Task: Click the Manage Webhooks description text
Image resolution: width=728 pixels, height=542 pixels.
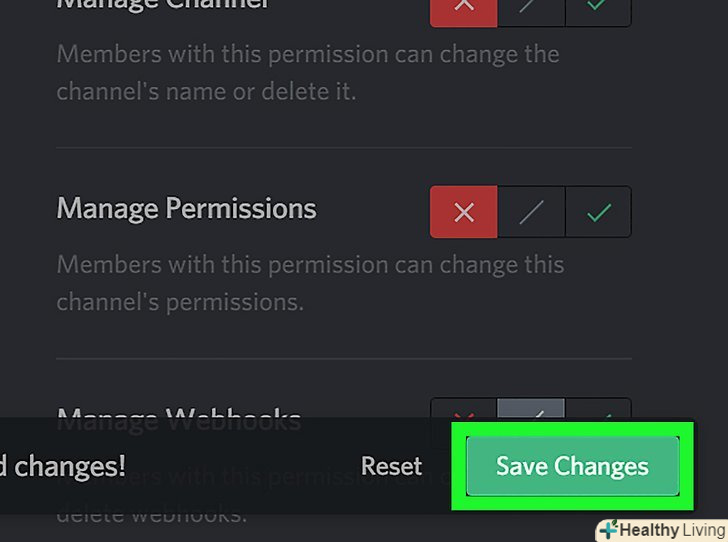Action: click(x=150, y=515)
